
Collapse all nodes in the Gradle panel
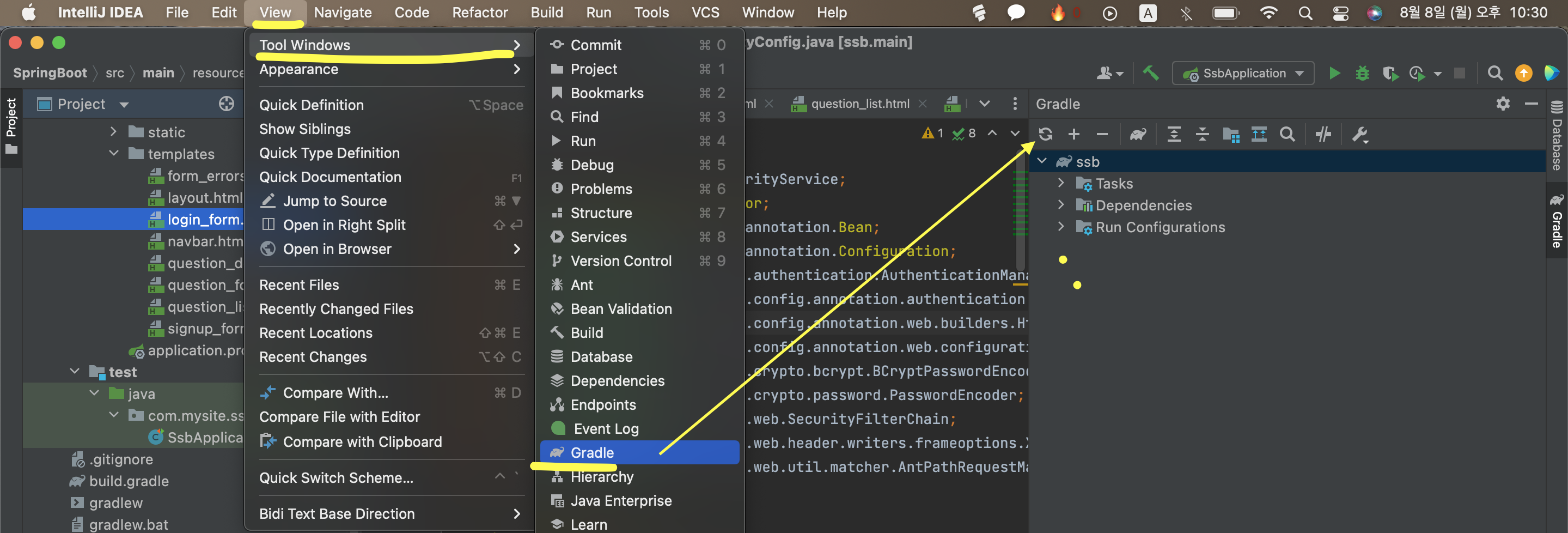(x=1203, y=134)
